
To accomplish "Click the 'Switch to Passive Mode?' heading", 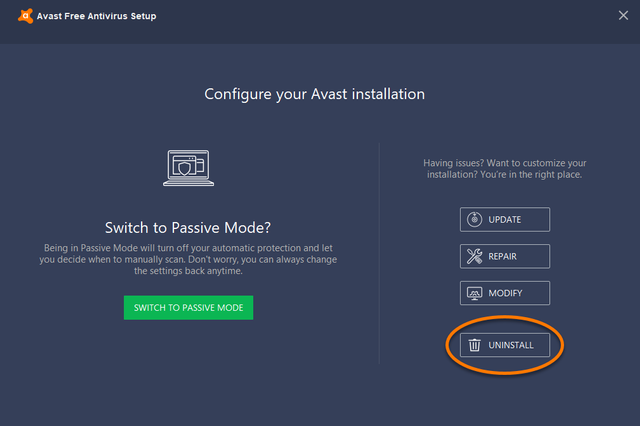I will click(188, 228).
